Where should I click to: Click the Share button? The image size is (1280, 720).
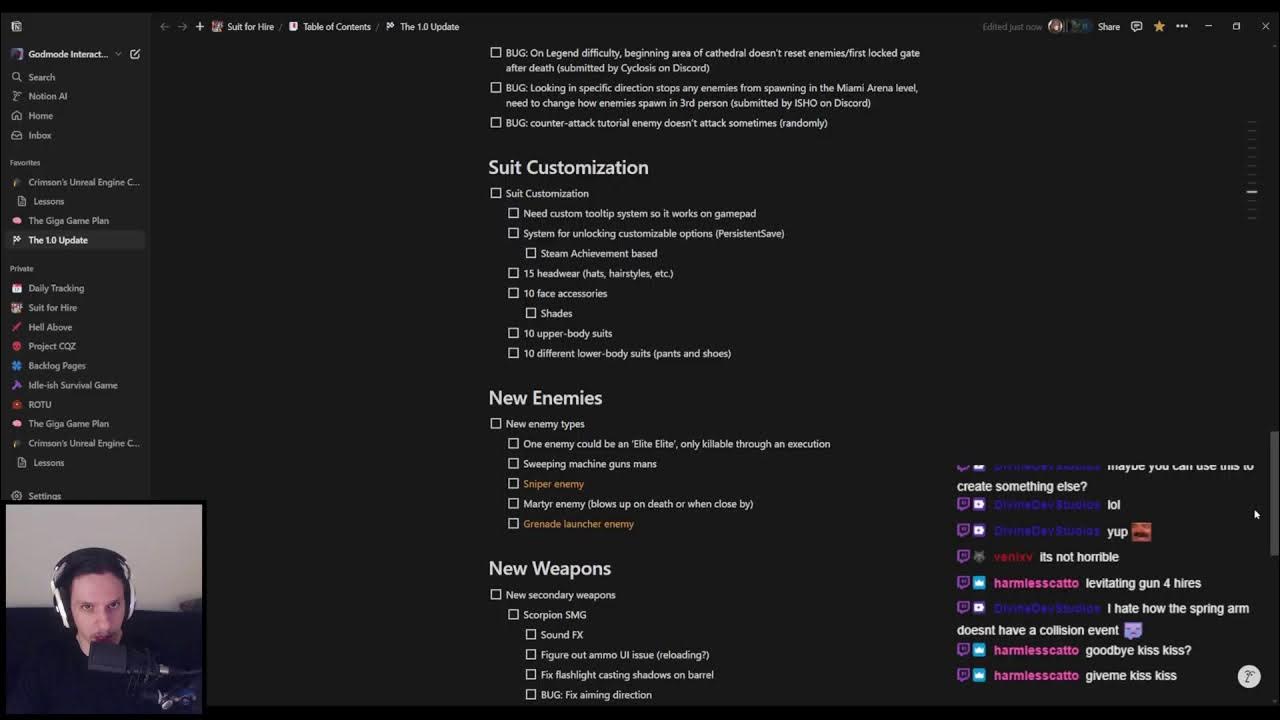pyautogui.click(x=1109, y=27)
